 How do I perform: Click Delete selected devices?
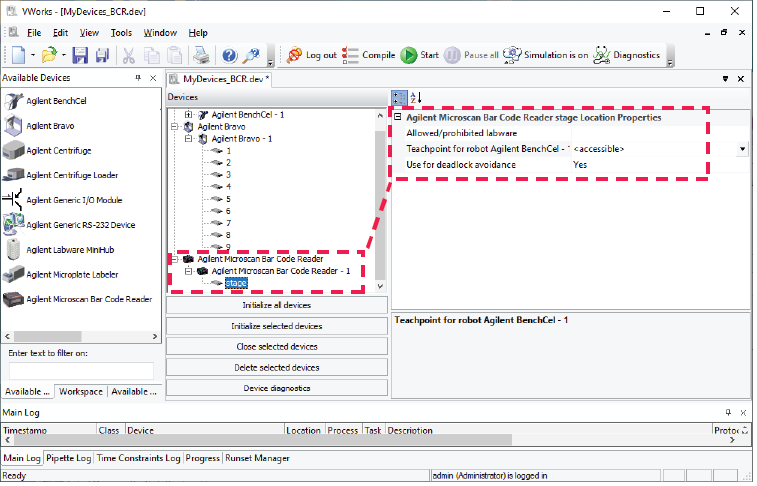pyautogui.click(x=277, y=368)
